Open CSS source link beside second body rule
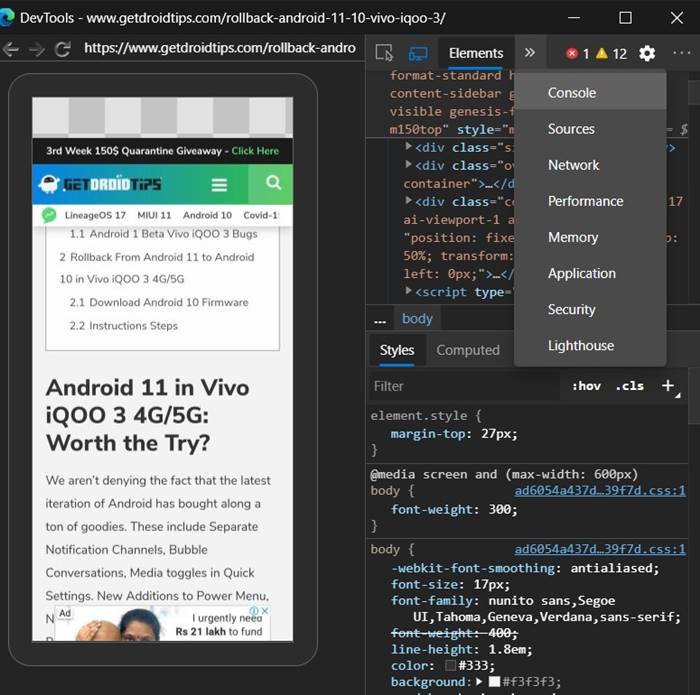700x695 pixels. [600, 549]
